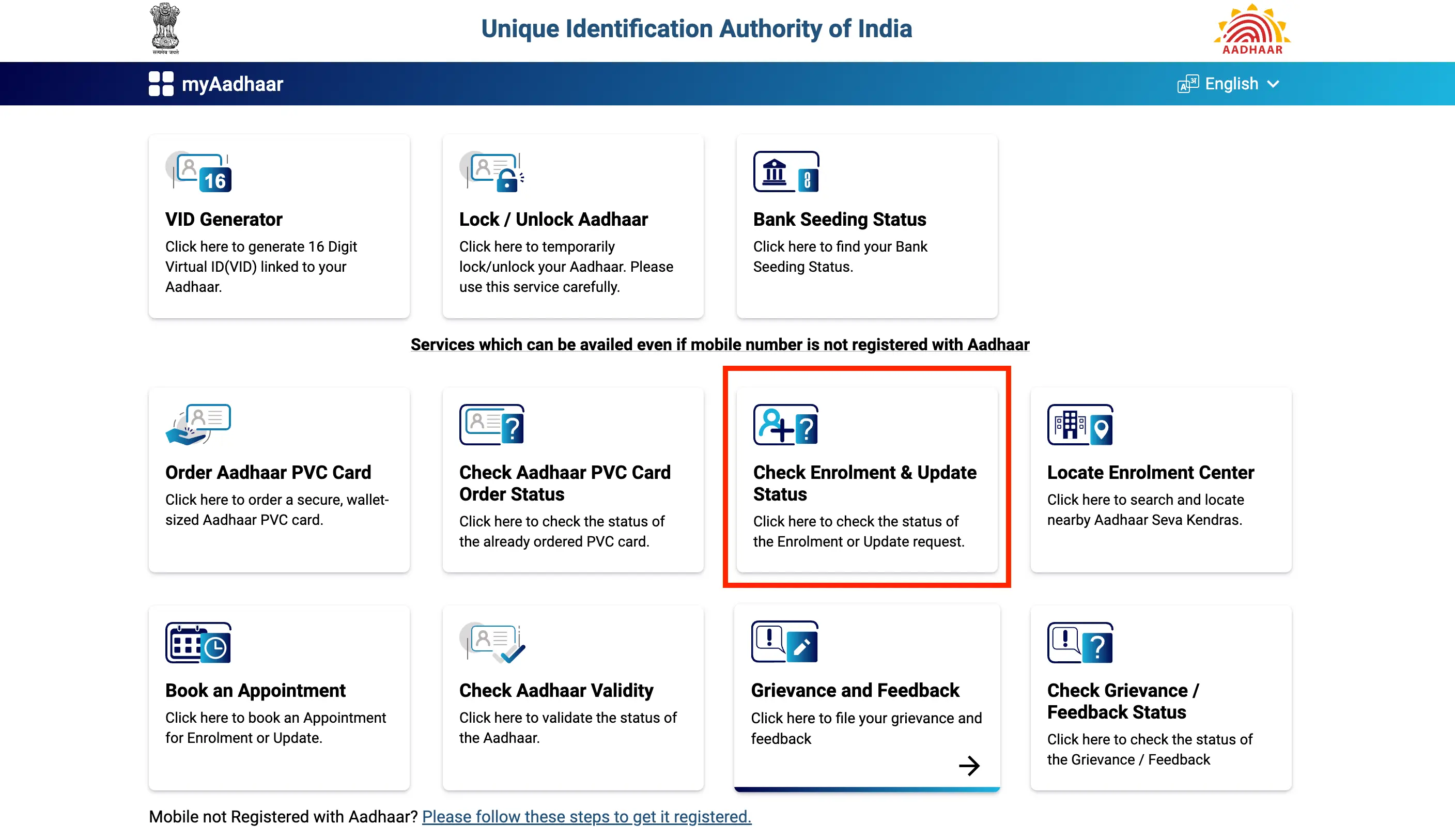This screenshot has width=1455, height=840.
Task: Open Lock / Unlock Aadhaar service
Action: 573,226
